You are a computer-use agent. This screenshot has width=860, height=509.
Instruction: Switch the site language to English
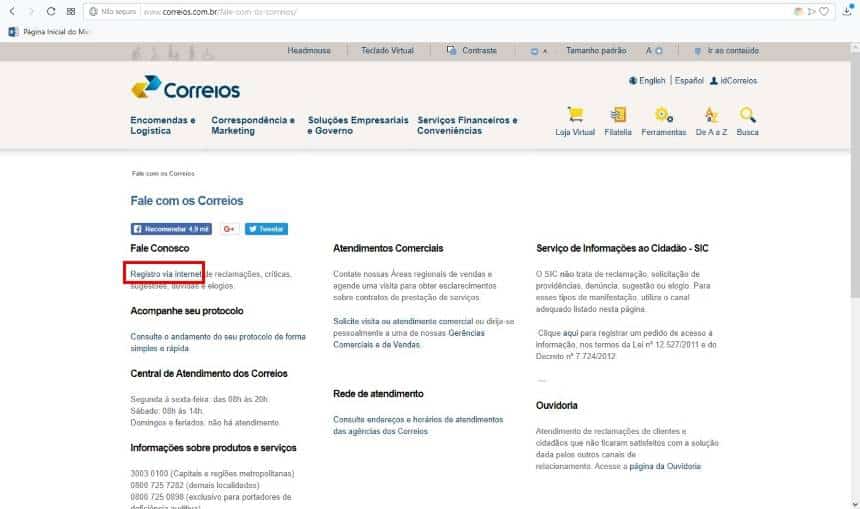coord(652,81)
